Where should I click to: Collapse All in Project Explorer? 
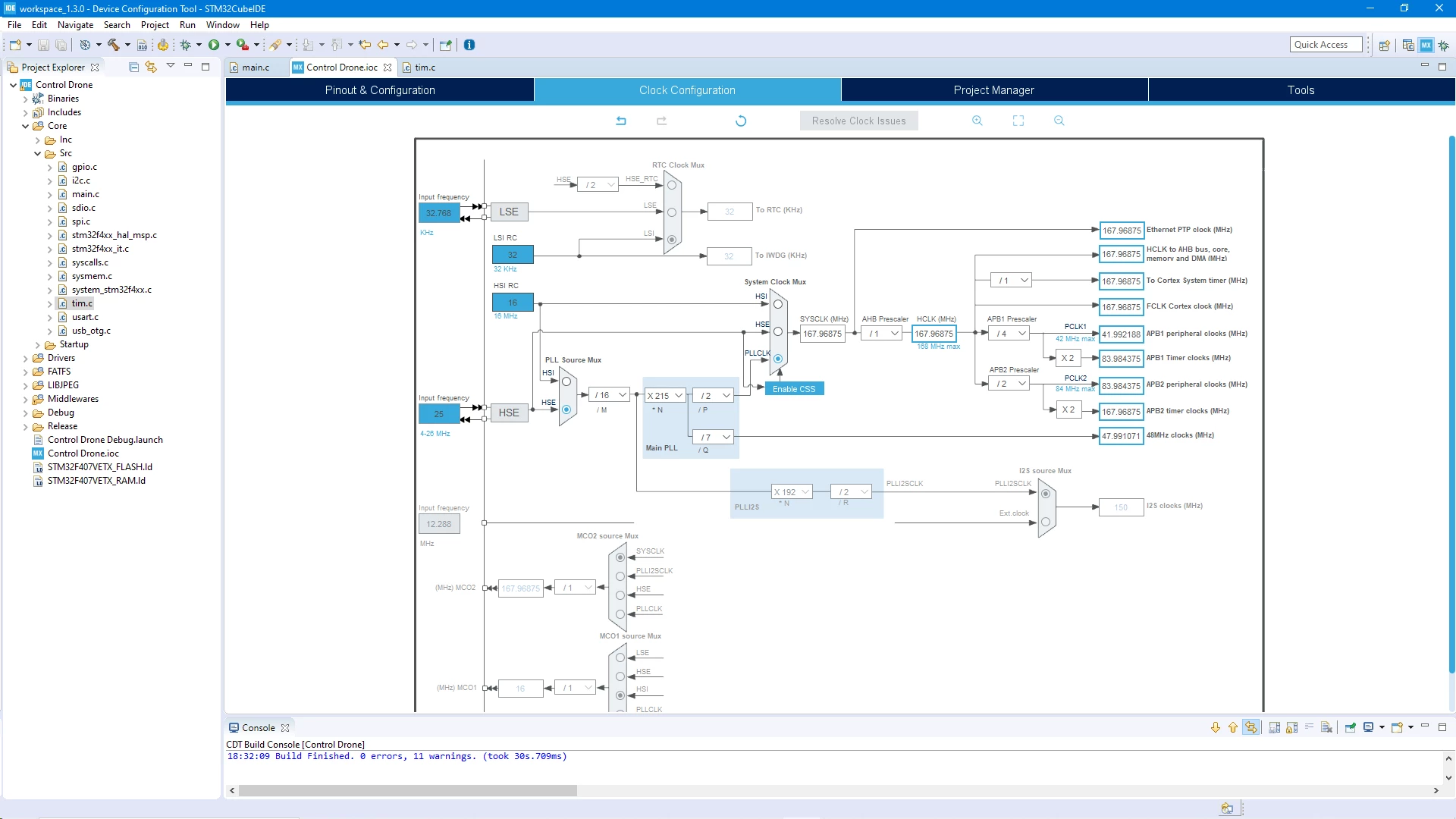coord(134,67)
